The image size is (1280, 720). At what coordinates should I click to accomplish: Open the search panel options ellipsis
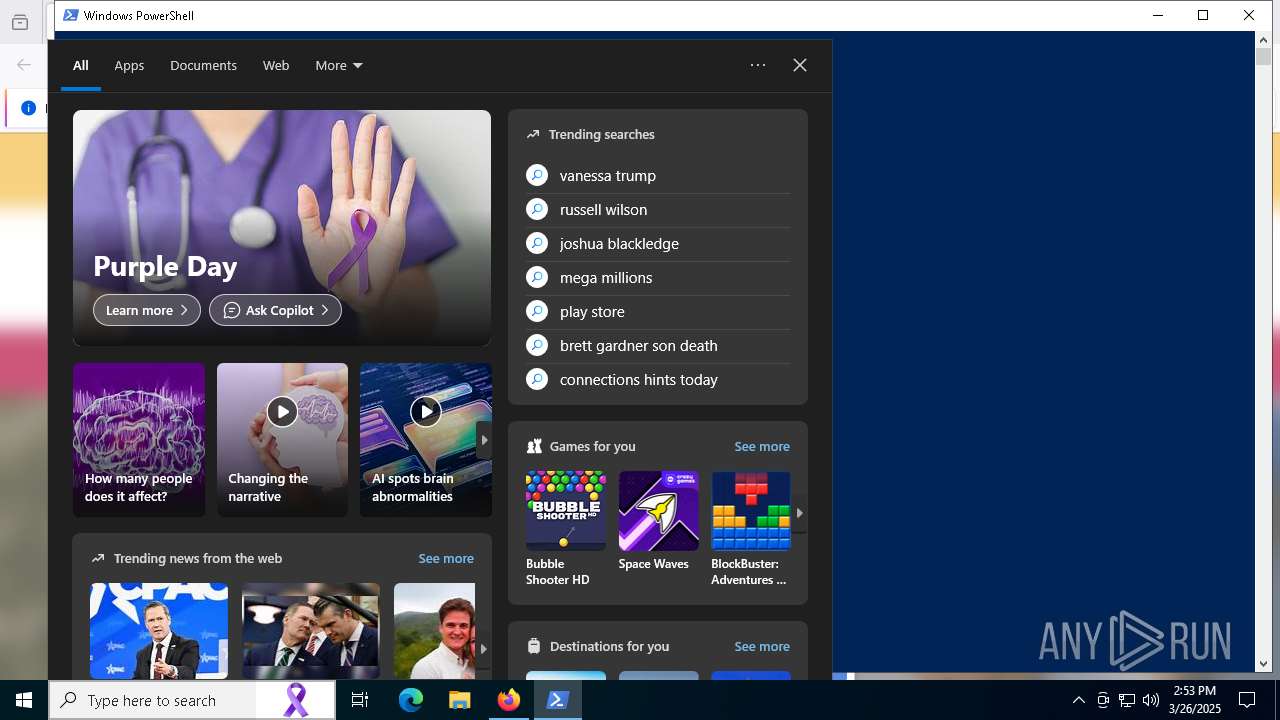tap(758, 65)
